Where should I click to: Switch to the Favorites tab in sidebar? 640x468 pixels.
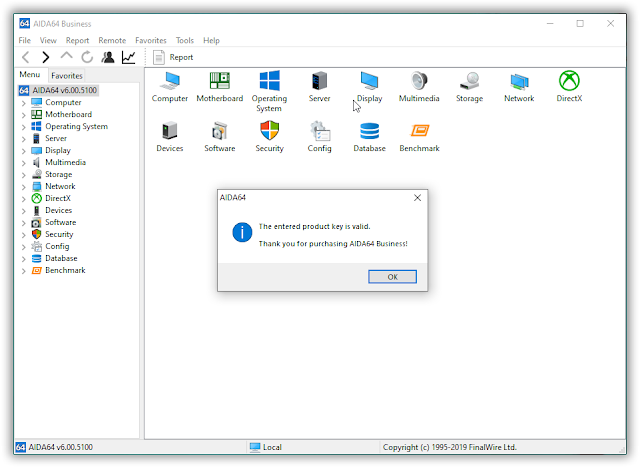(x=67, y=75)
